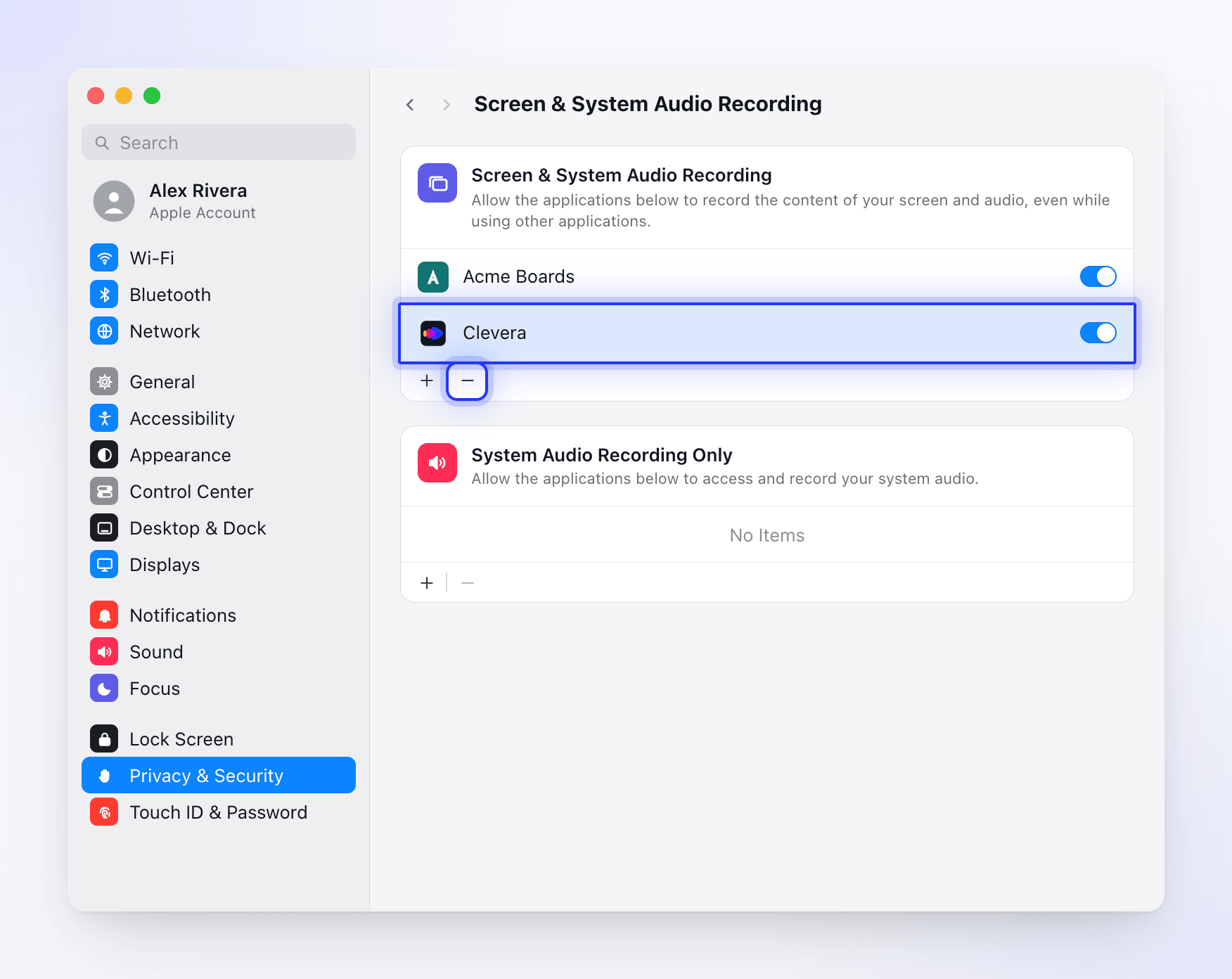Disable screen recording for Acme Boards
This screenshot has height=979, width=1232.
coord(1098,276)
